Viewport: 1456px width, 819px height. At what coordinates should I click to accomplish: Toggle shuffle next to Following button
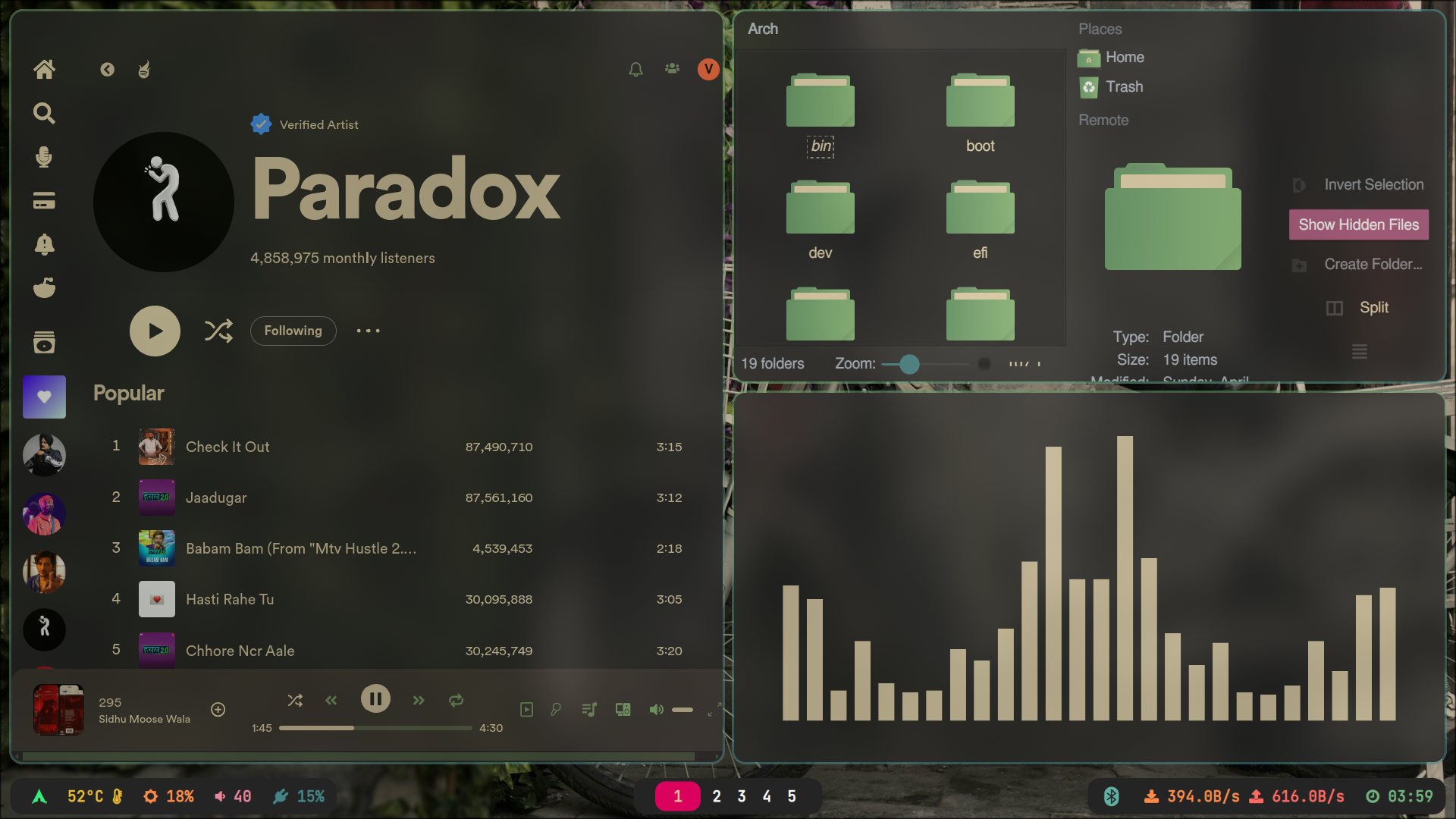tap(218, 331)
